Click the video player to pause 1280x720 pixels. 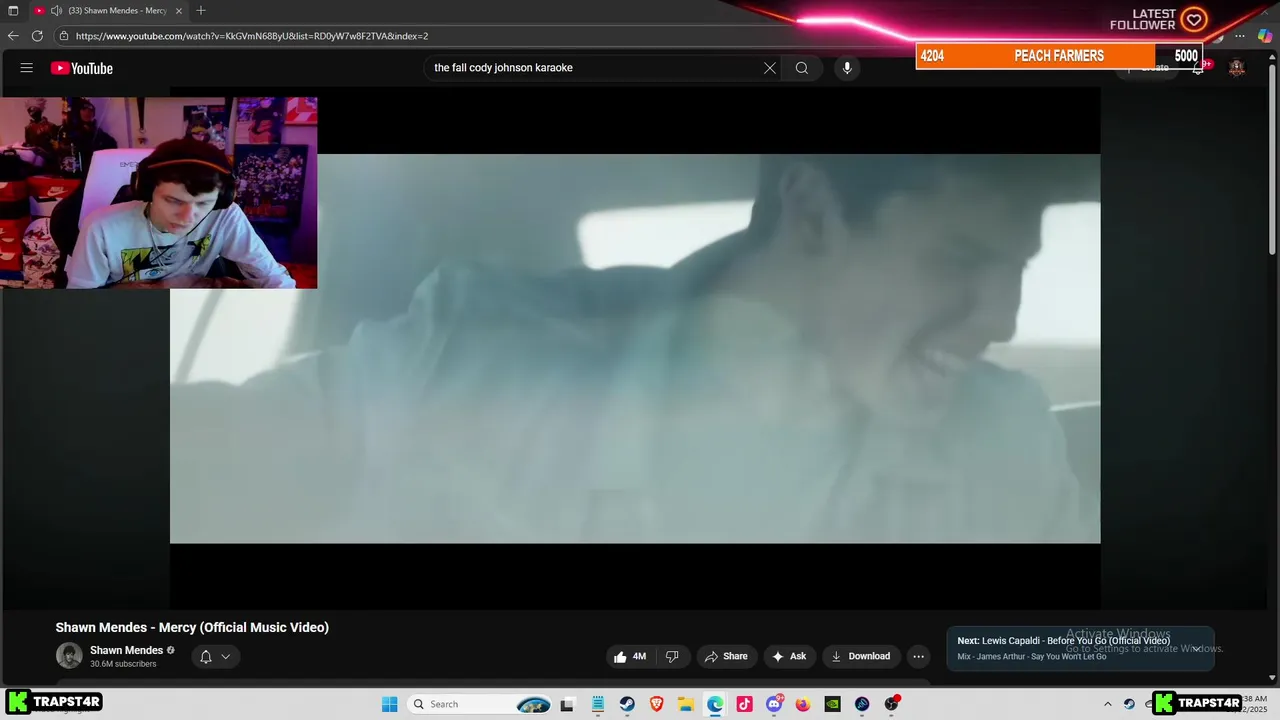[635, 348]
